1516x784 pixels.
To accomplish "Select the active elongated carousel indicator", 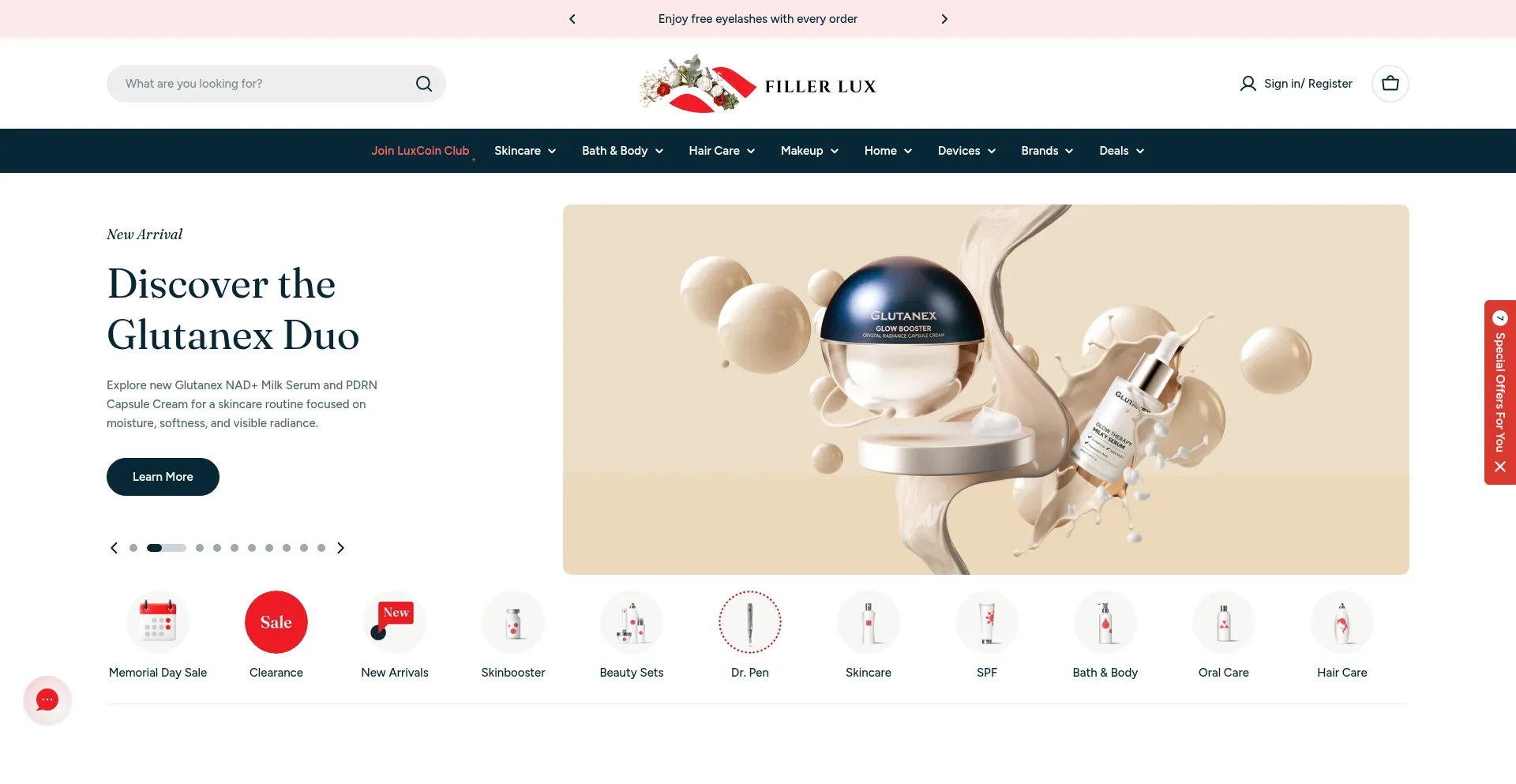I will [167, 548].
